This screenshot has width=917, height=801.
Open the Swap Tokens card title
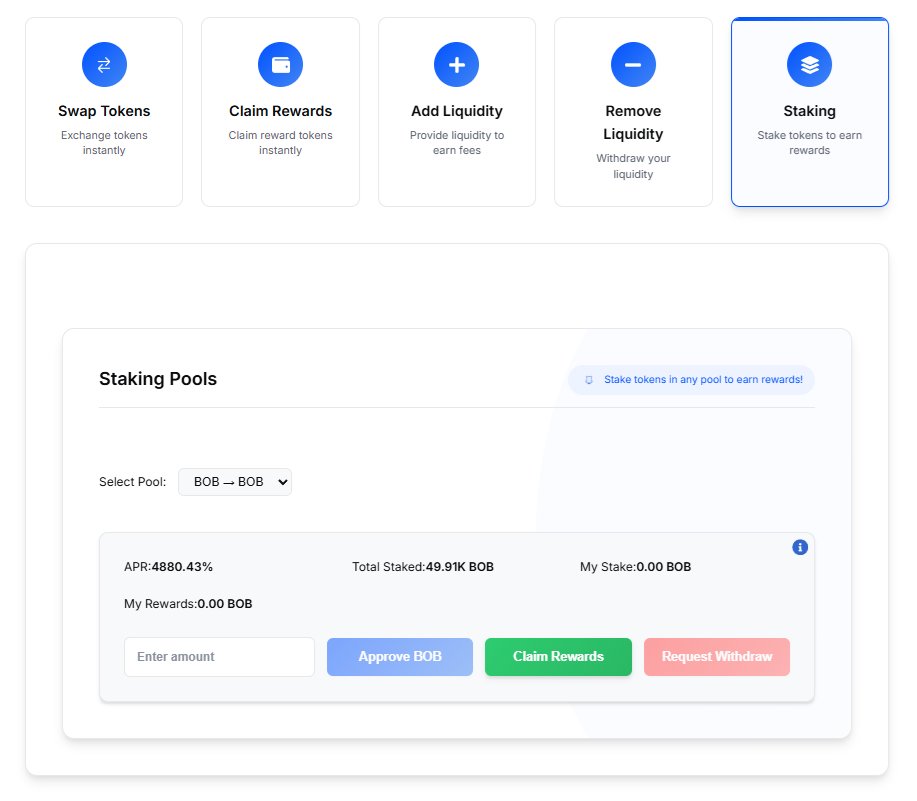click(104, 111)
